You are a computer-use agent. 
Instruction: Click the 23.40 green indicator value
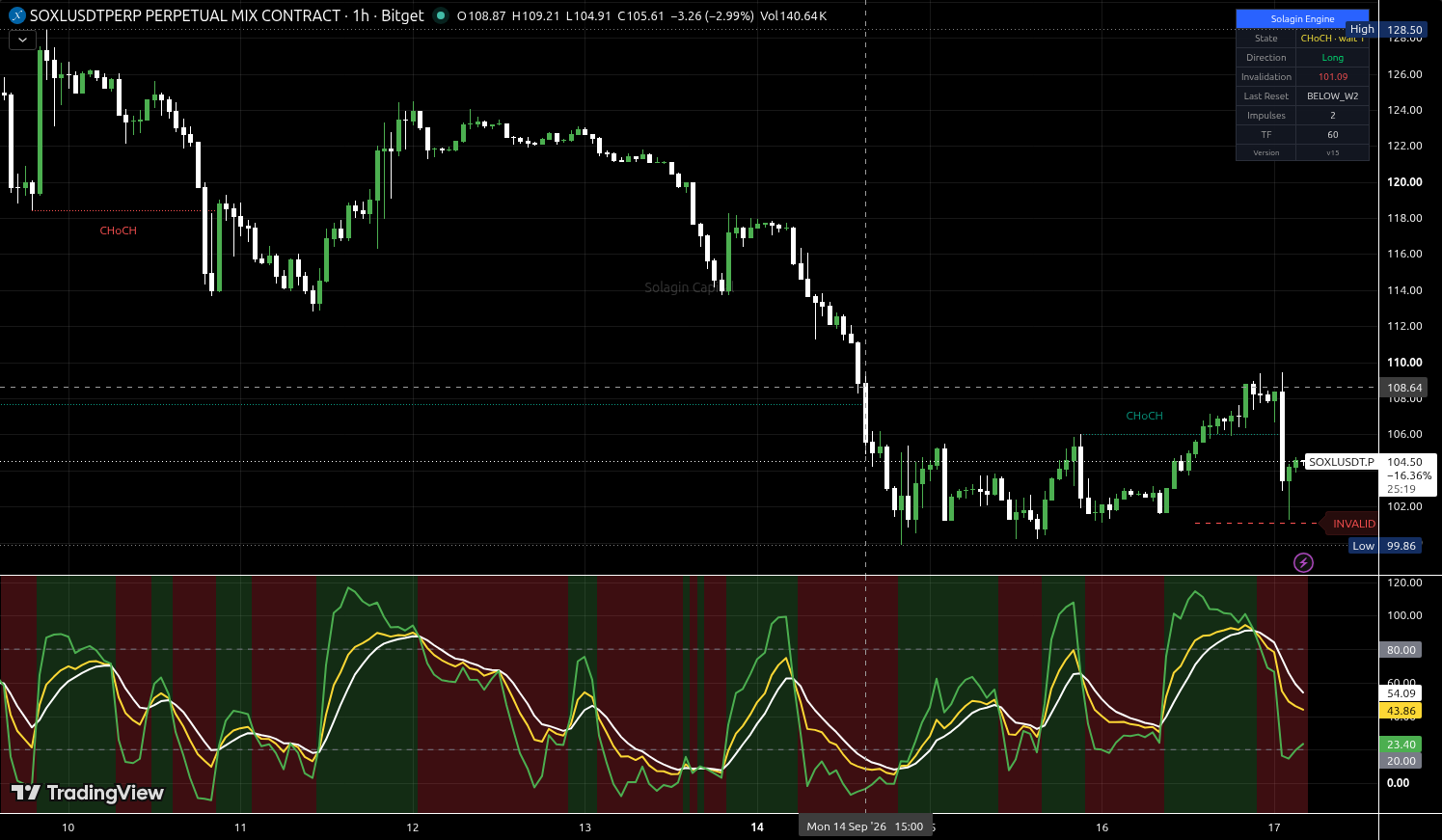(1401, 745)
